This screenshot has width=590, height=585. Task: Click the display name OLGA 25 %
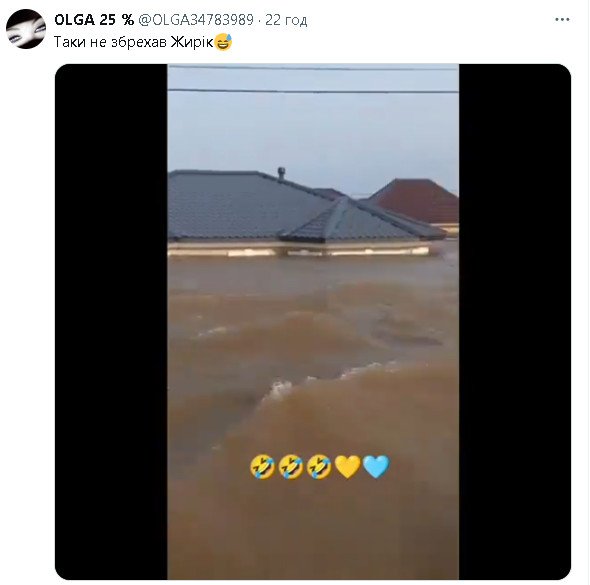94,20
